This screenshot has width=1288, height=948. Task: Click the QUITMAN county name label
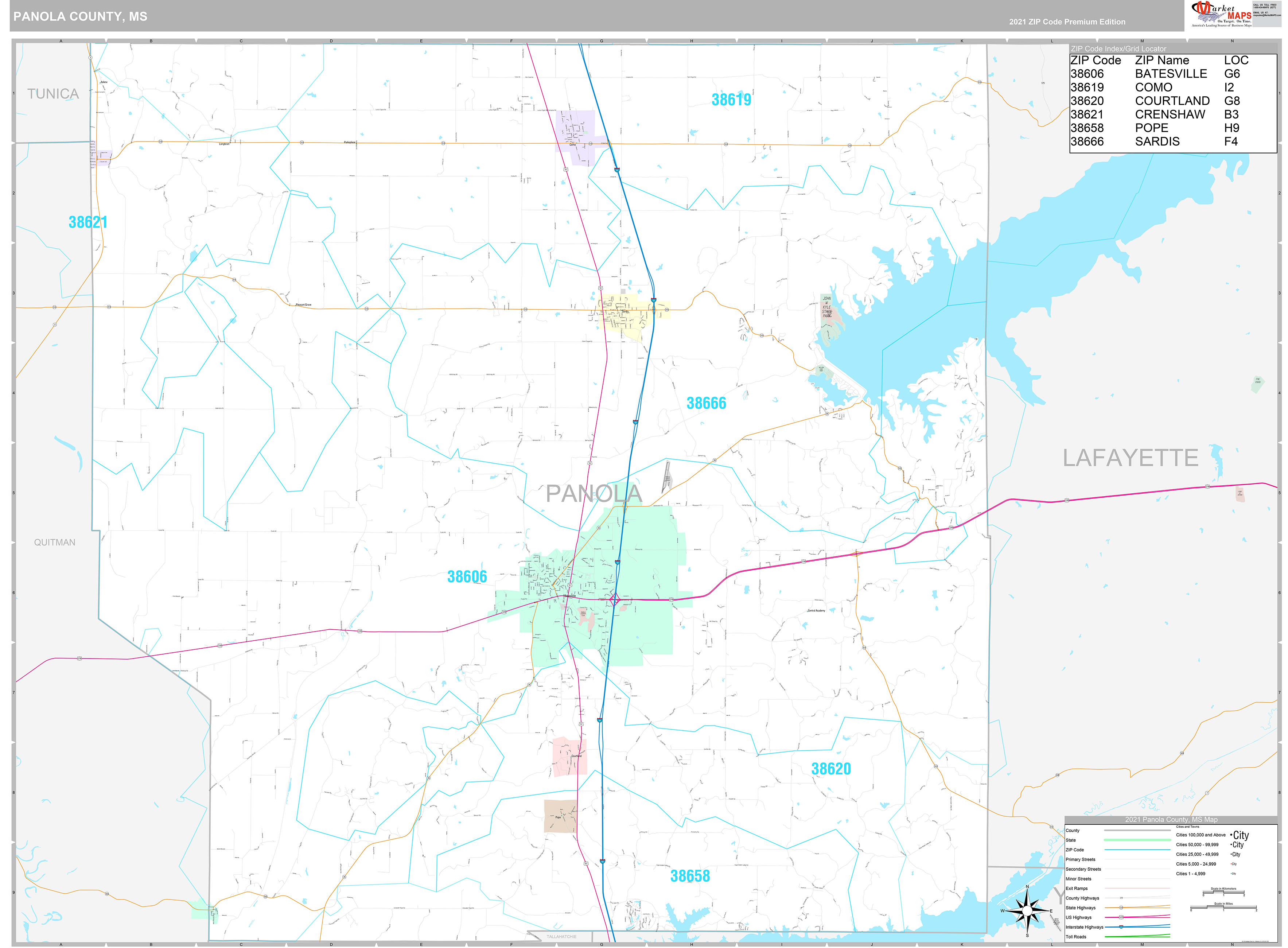point(55,542)
